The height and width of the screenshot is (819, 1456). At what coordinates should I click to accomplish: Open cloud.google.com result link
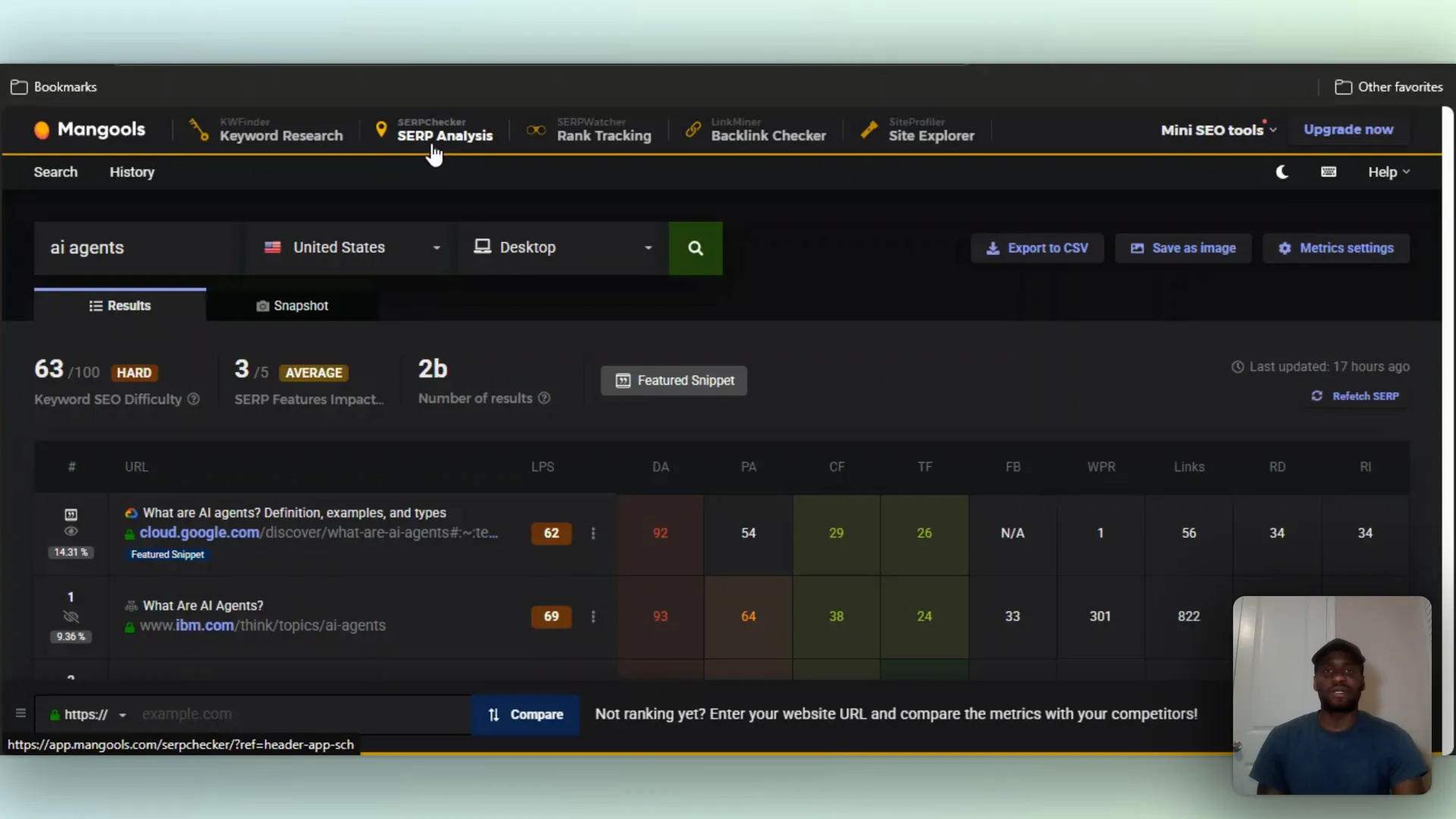tap(318, 532)
